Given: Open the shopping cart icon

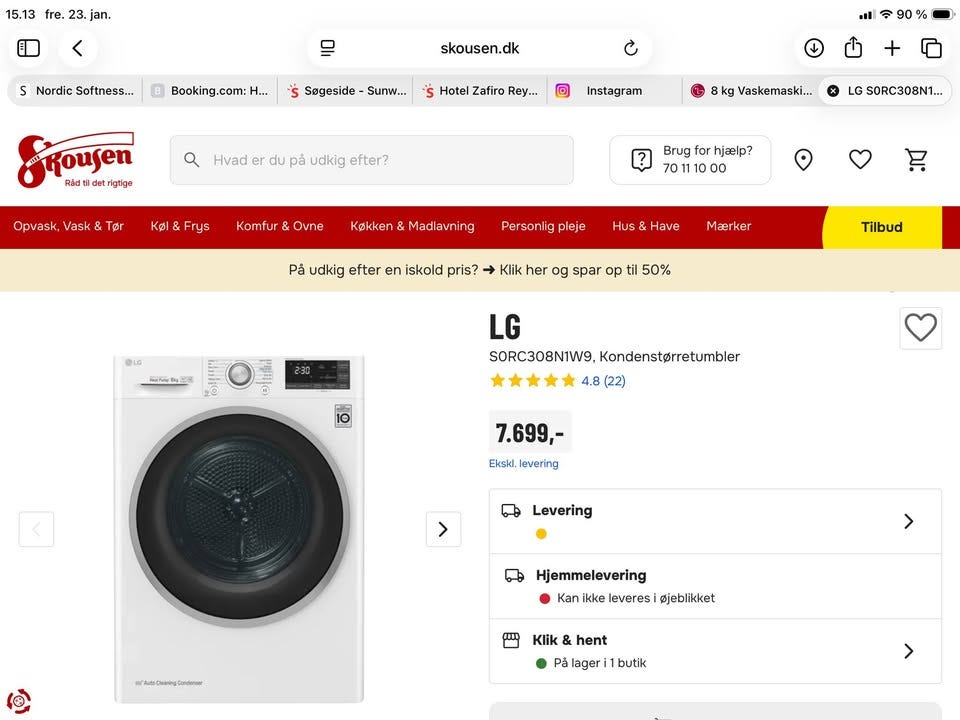Looking at the screenshot, I should click(x=916, y=160).
